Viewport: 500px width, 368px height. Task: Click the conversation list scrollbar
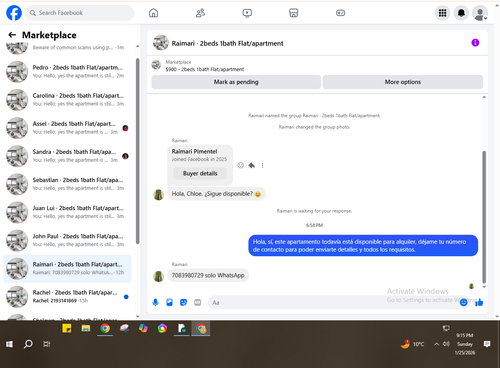coord(138,151)
